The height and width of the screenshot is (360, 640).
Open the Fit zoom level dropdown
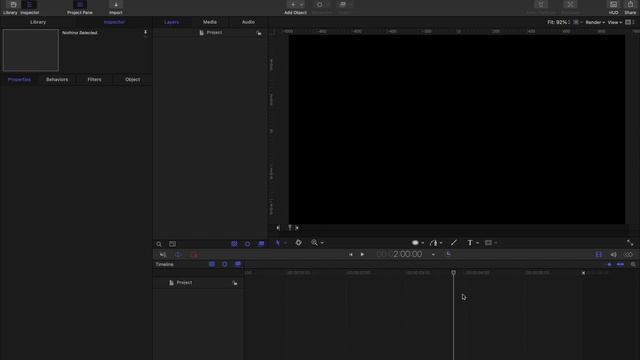tap(558, 22)
